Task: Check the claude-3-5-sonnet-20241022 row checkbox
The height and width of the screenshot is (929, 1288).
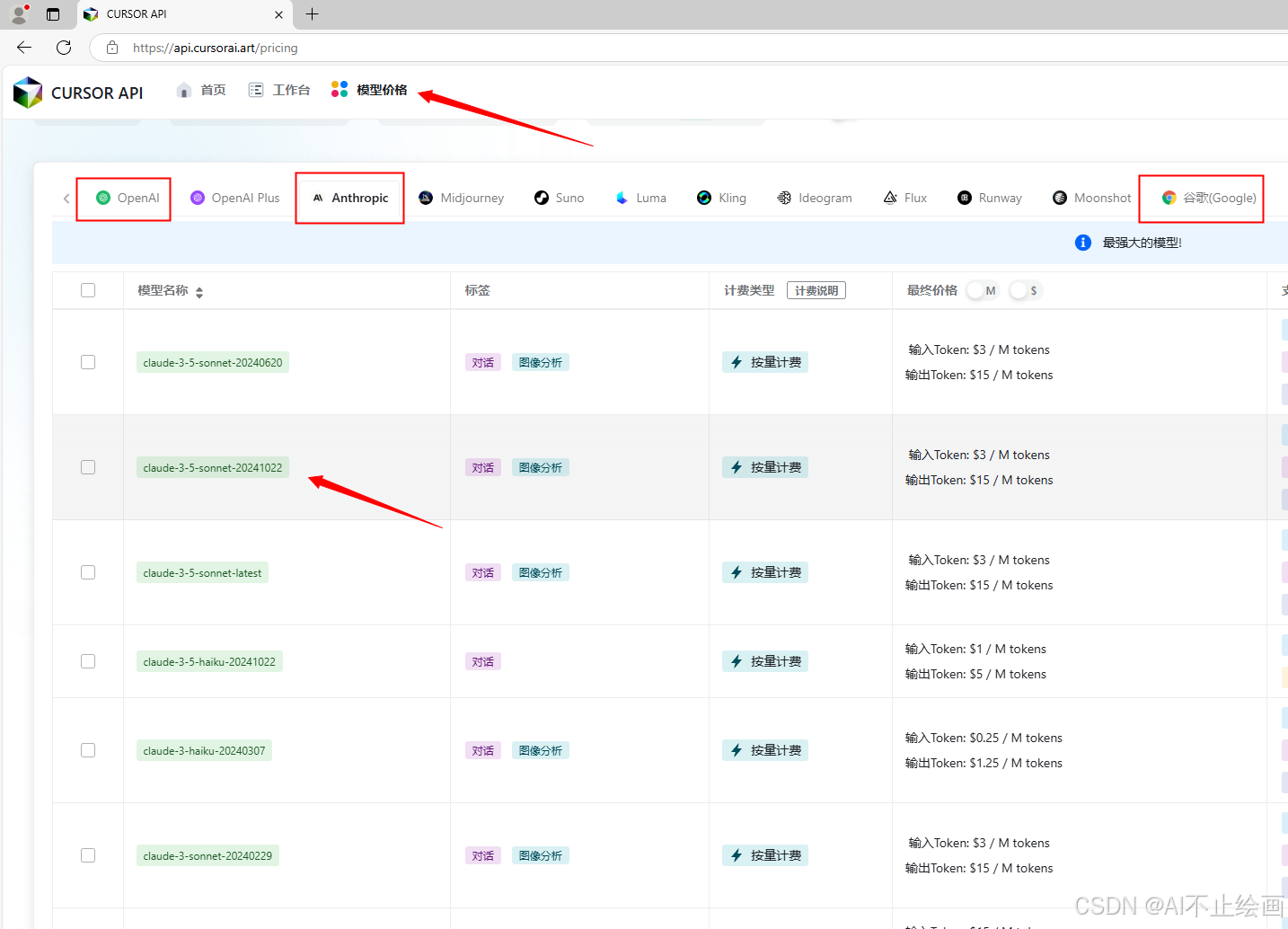Action: click(x=88, y=467)
